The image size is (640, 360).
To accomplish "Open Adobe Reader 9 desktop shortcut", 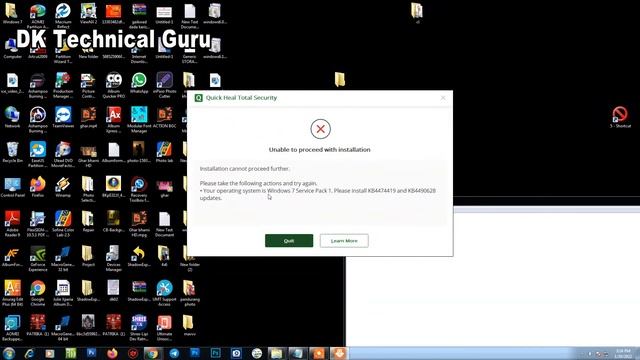I will point(12,224).
